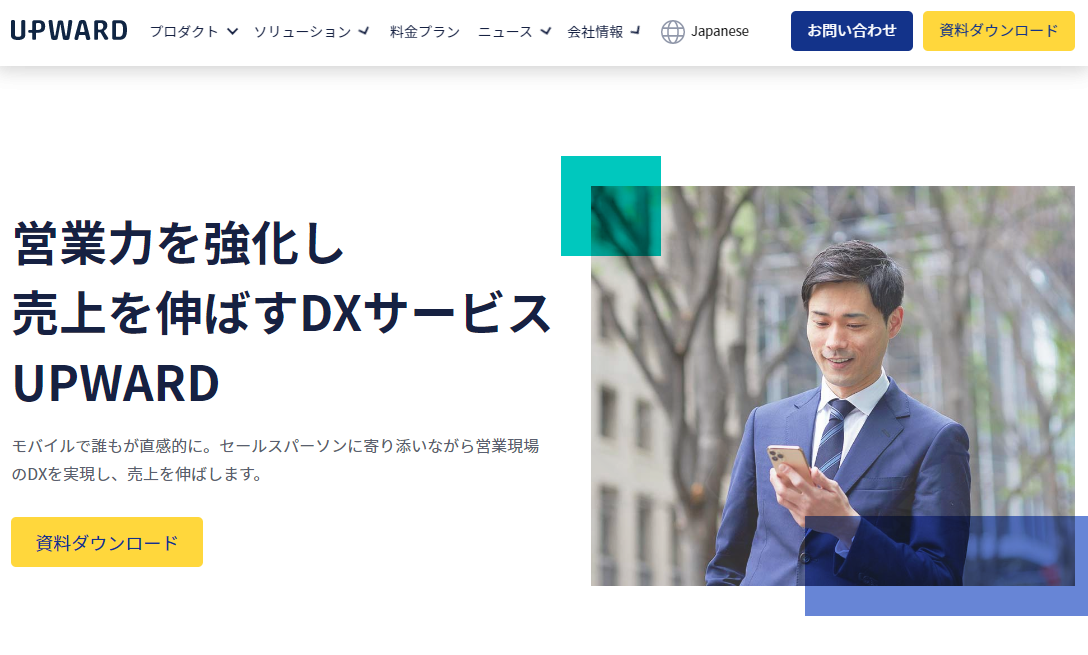The width and height of the screenshot is (1088, 655).
Task: Click the 営業力を強化し headline text
Action: [x=179, y=244]
